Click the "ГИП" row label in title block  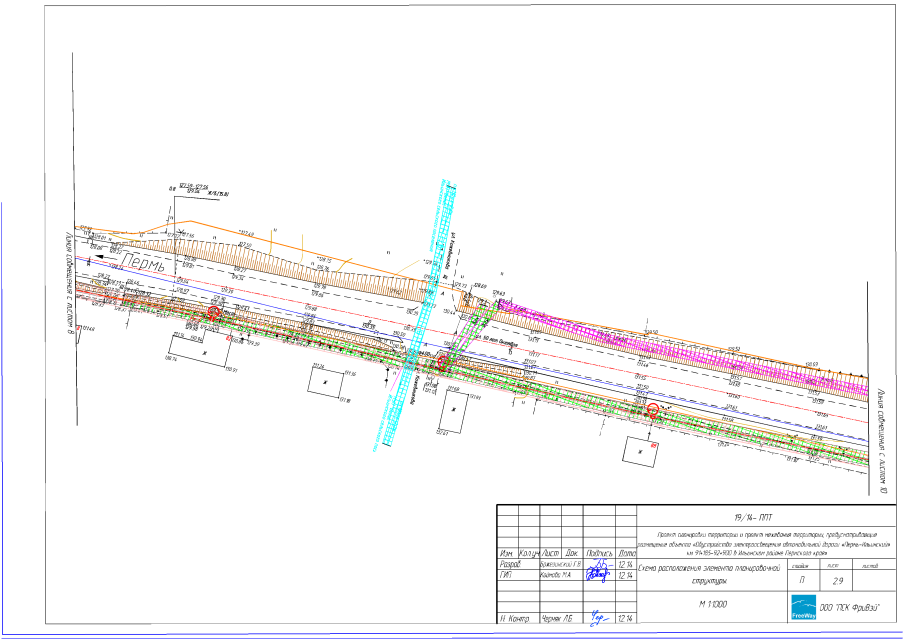point(506,575)
